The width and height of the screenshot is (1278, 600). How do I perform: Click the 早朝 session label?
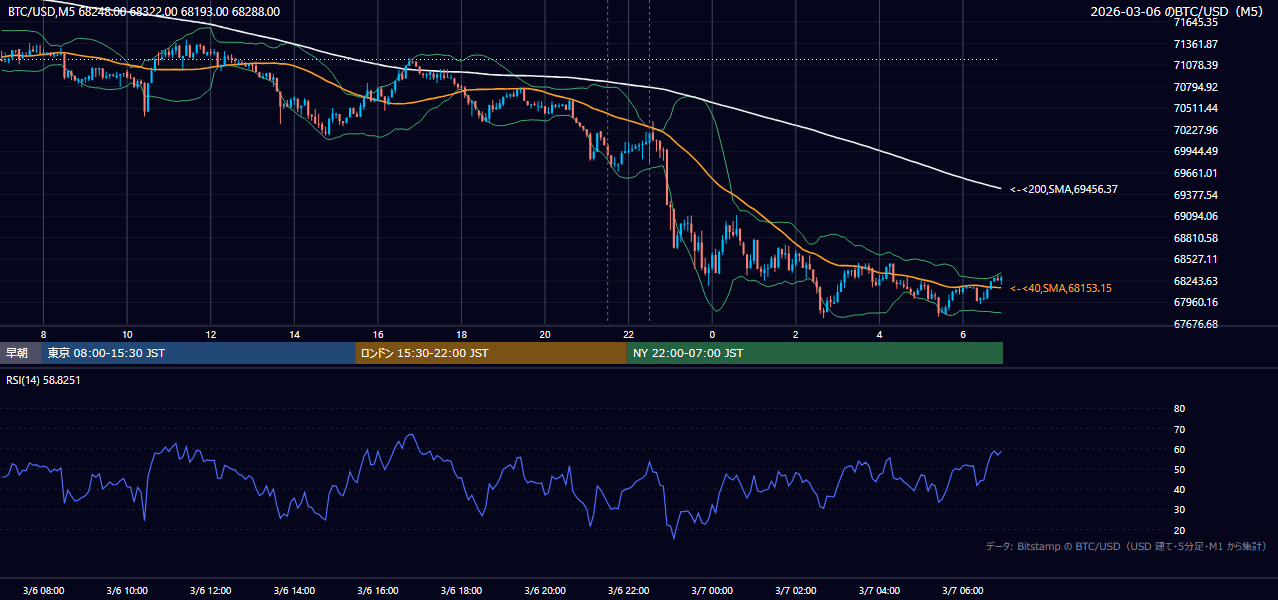[x=18, y=353]
